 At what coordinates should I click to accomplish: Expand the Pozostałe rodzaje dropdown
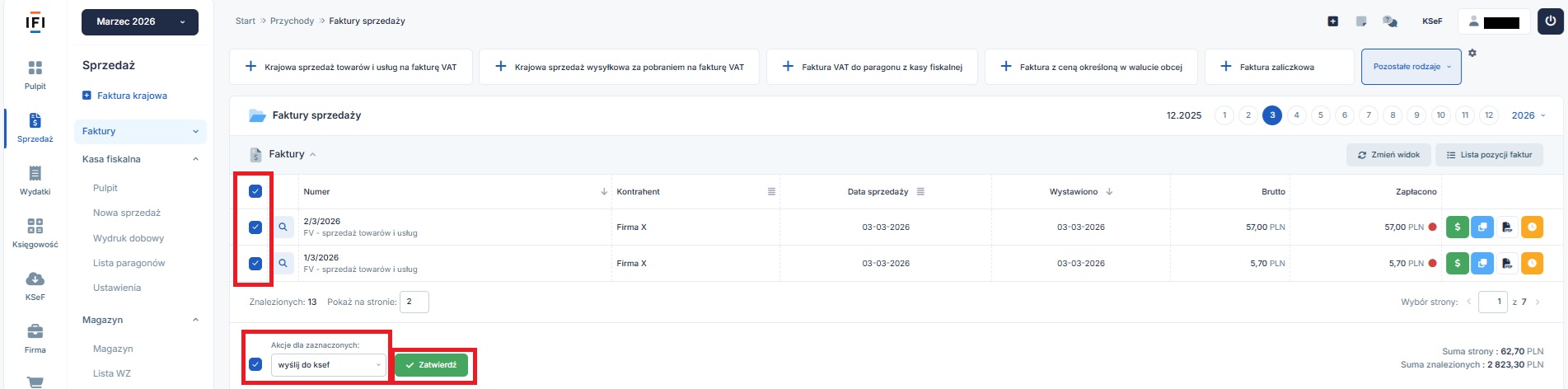coord(1411,67)
